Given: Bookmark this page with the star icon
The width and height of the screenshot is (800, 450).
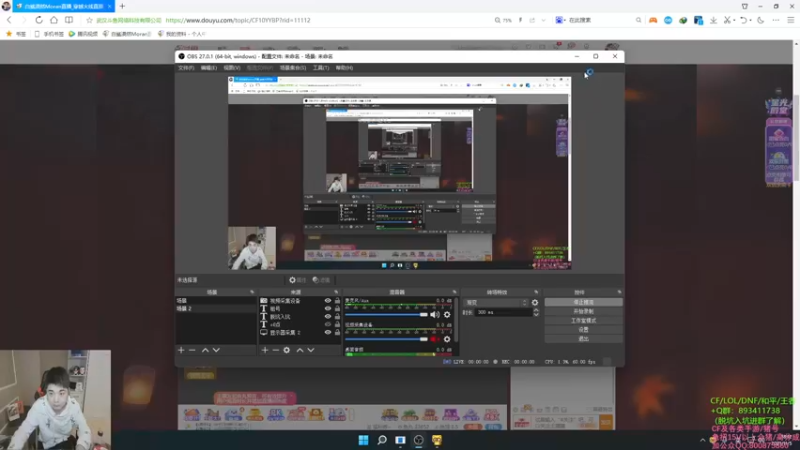Looking at the screenshot, I should 89,20.
